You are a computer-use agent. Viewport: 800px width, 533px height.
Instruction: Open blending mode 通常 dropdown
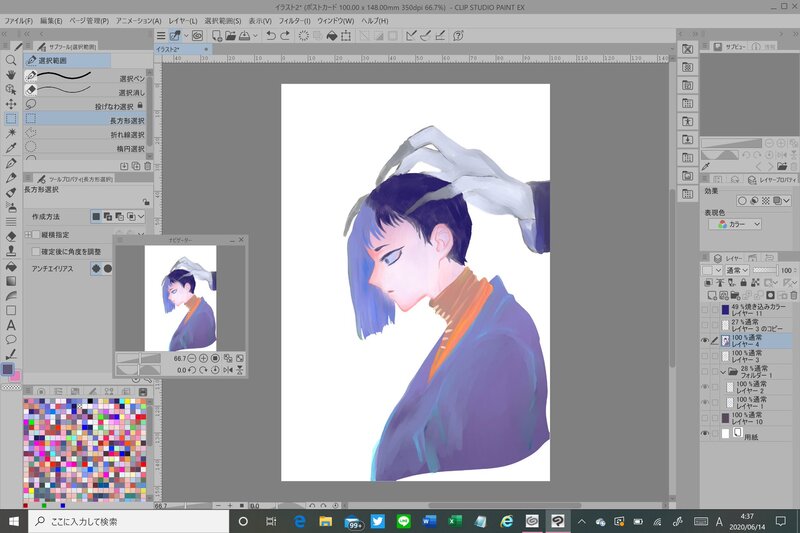pyautogui.click(x=737, y=270)
